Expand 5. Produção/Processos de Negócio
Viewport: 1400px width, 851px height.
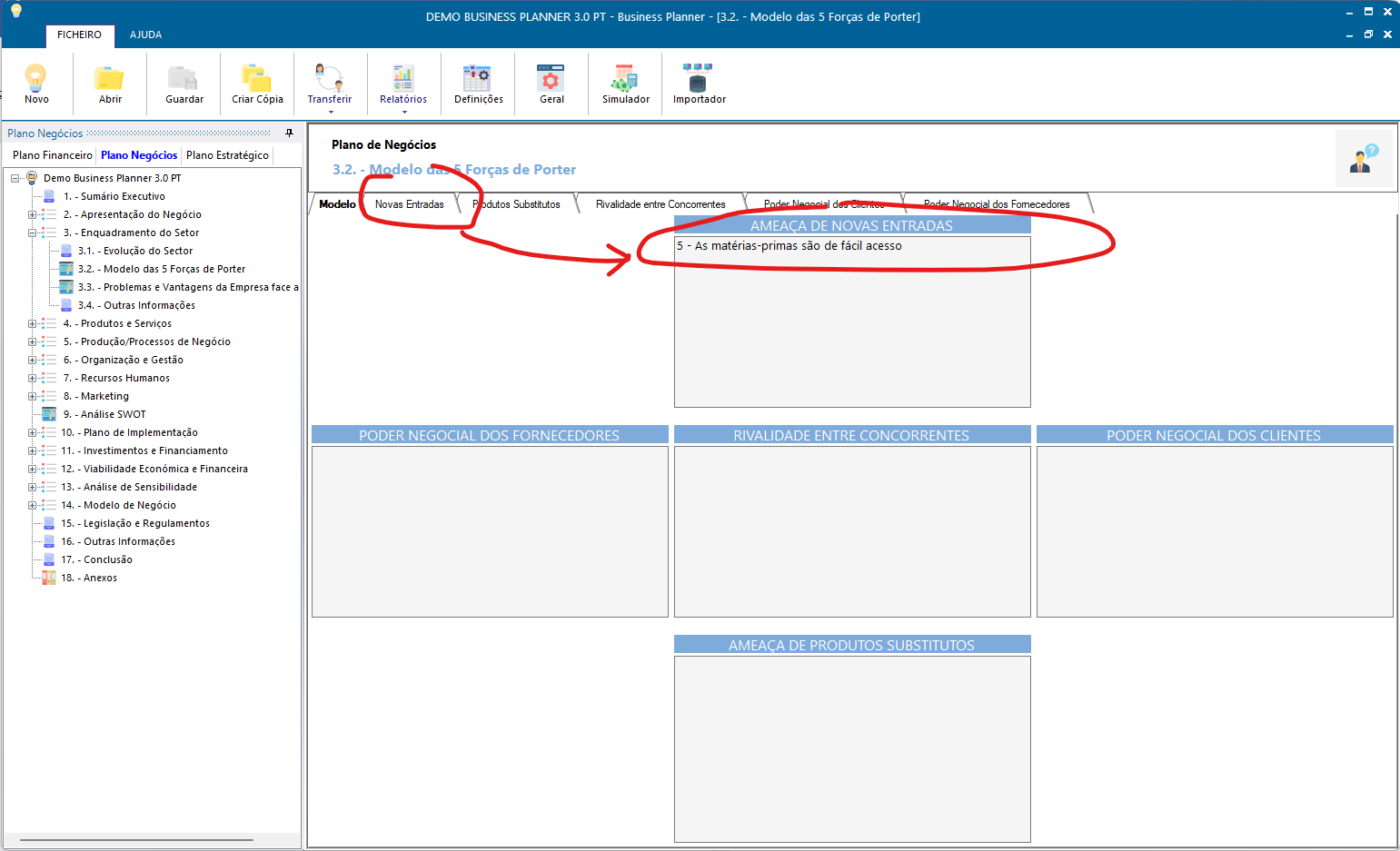pyautogui.click(x=32, y=341)
